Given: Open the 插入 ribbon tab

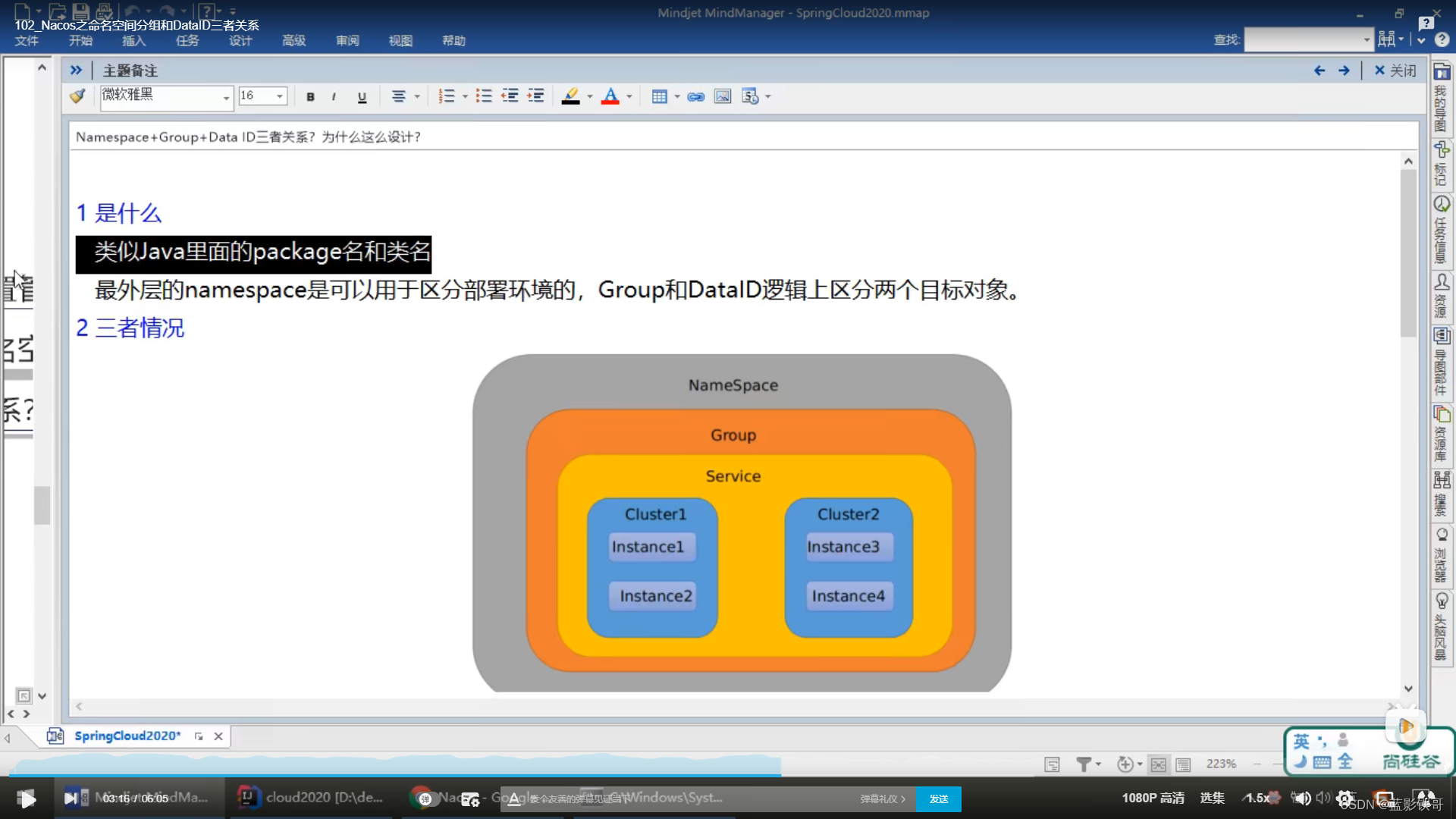Looking at the screenshot, I should tap(133, 41).
